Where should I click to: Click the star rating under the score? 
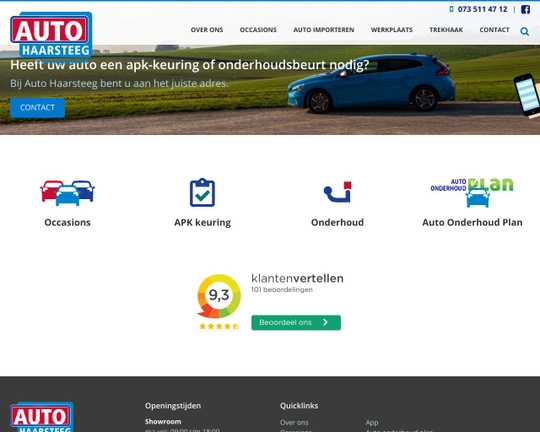[219, 326]
